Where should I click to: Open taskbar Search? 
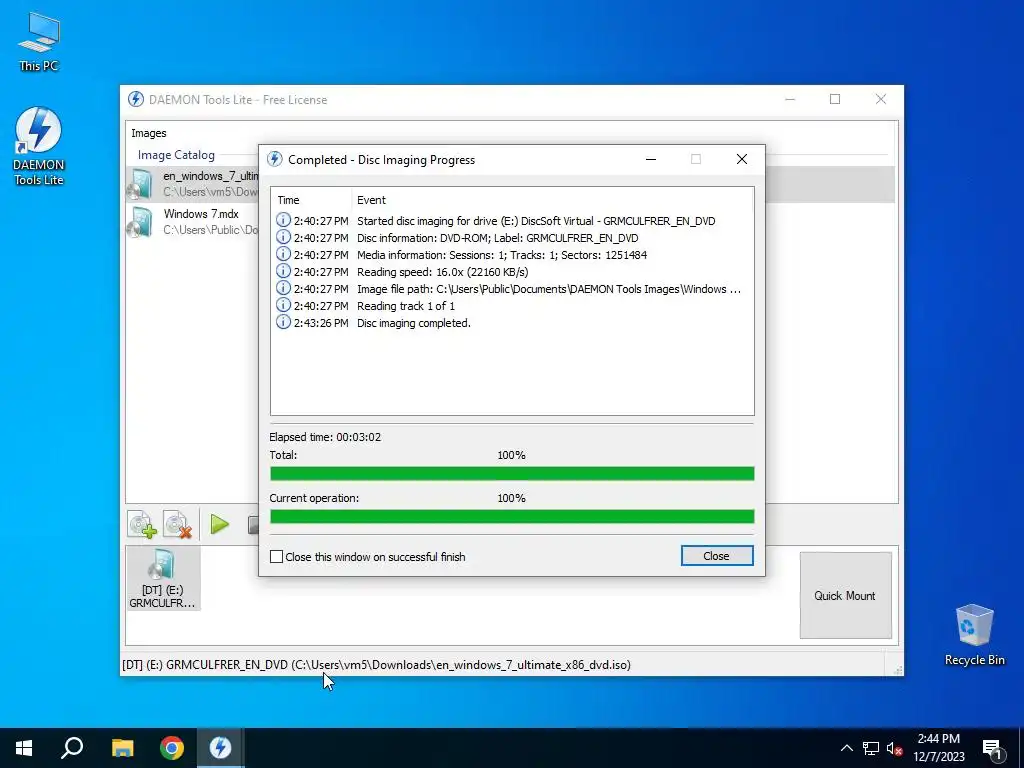pyautogui.click(x=72, y=748)
